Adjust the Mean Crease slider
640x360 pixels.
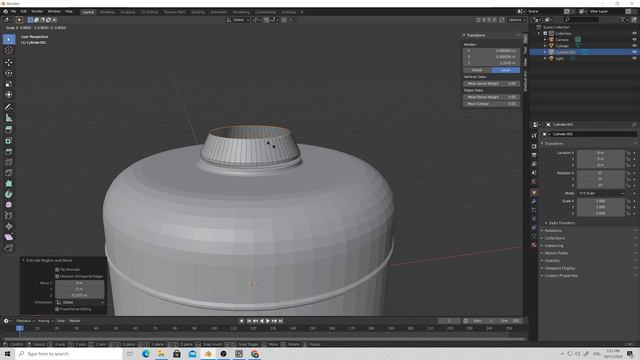point(491,104)
